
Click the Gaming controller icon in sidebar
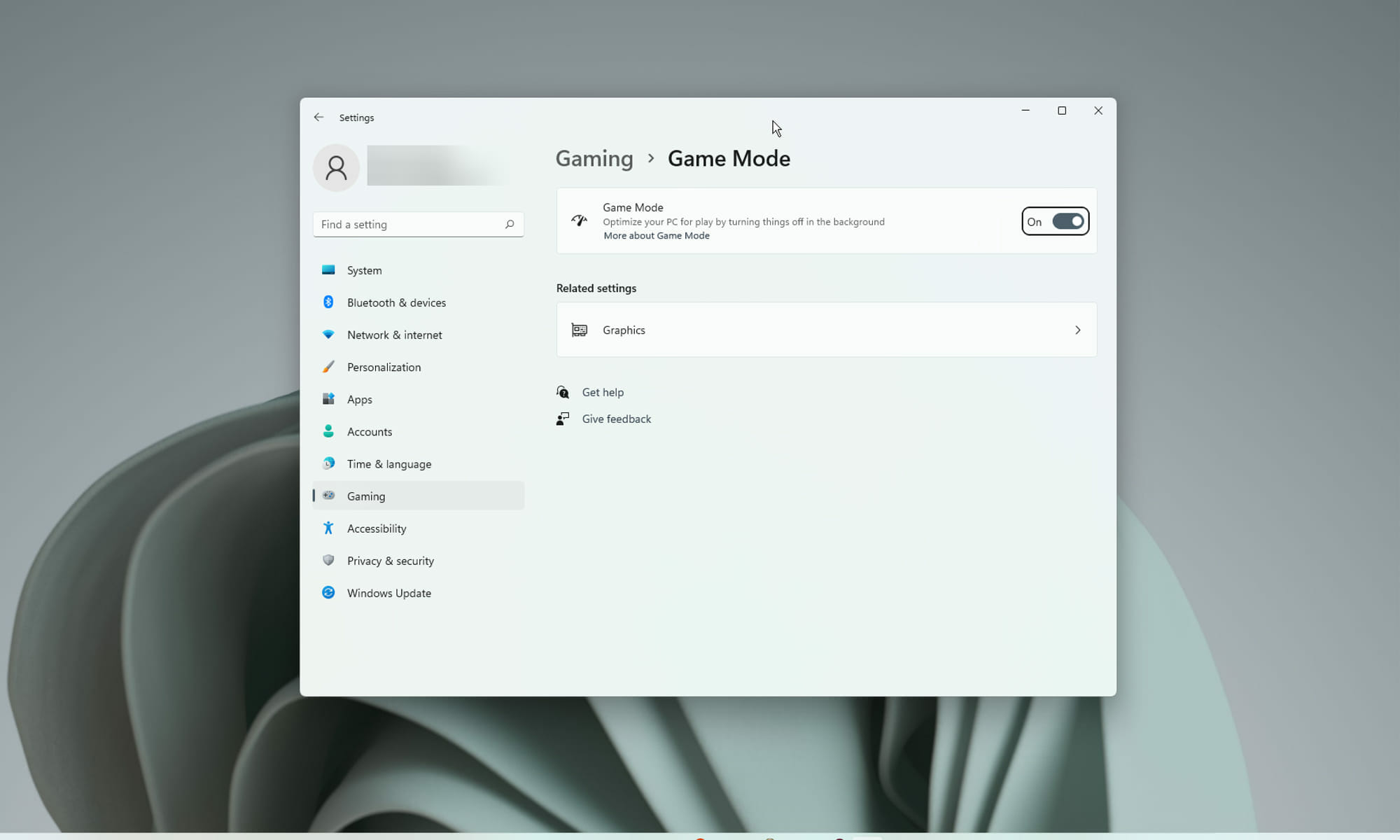(328, 496)
